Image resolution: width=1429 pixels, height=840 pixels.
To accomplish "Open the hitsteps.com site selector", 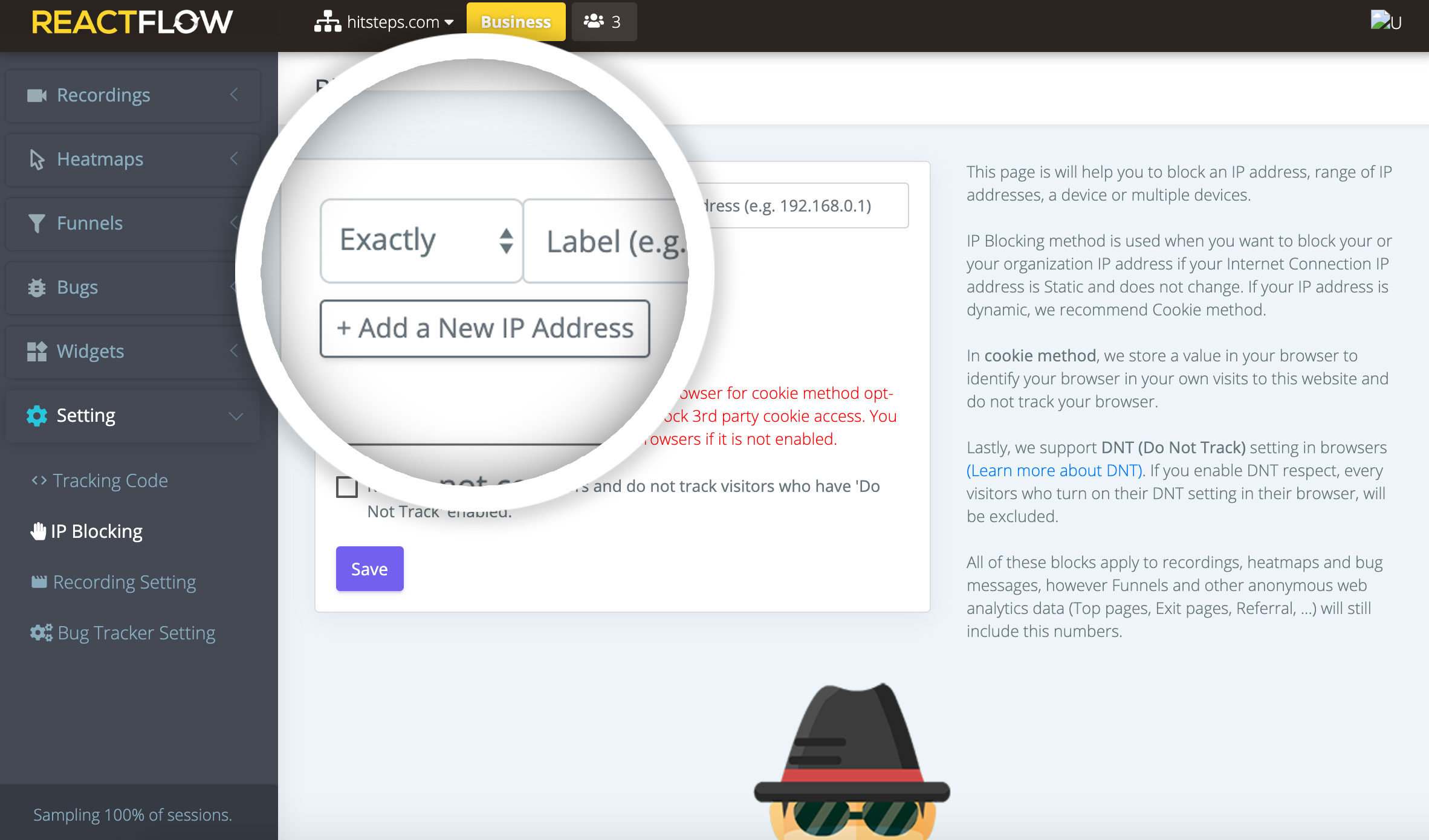I will [x=391, y=21].
